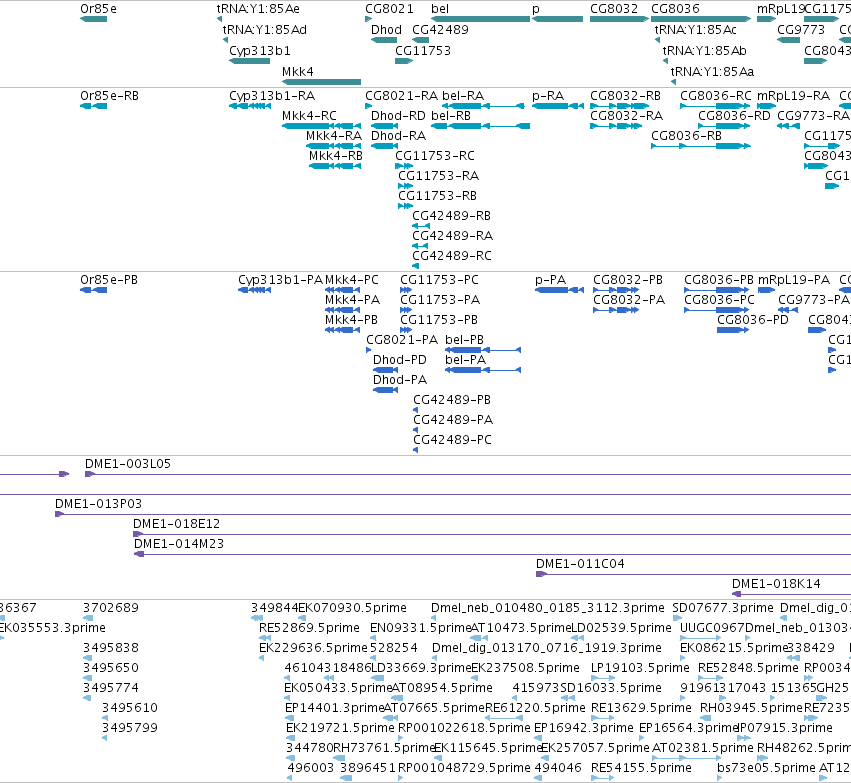Click the CG42489-PA protein label
Viewport: 851px width, 783px height.
453,420
